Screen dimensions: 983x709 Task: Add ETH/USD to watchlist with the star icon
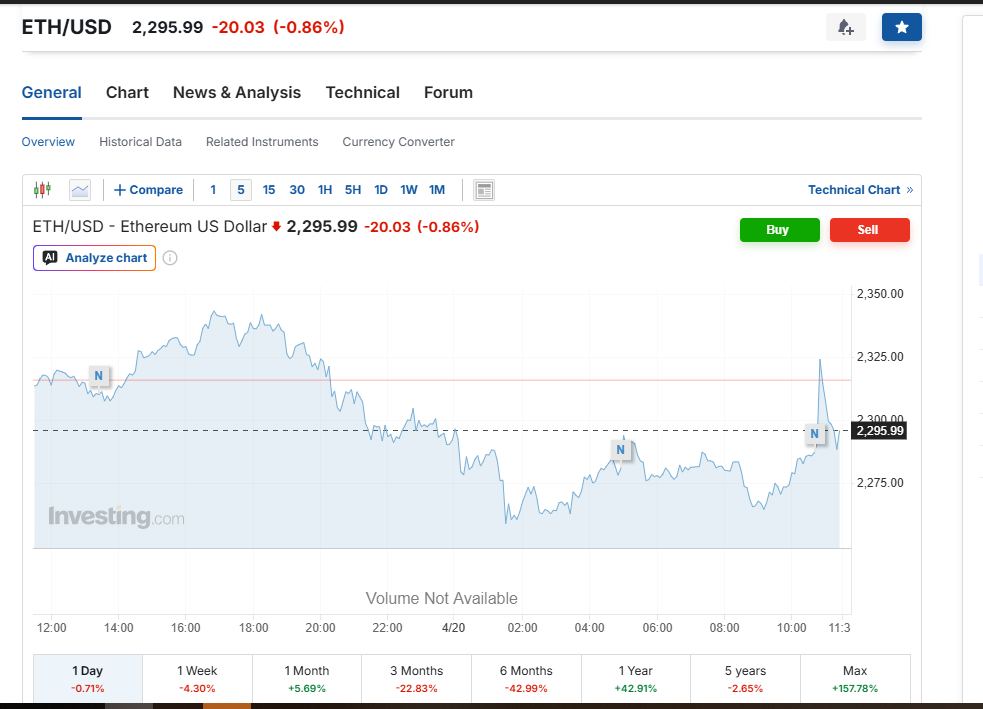tap(901, 28)
